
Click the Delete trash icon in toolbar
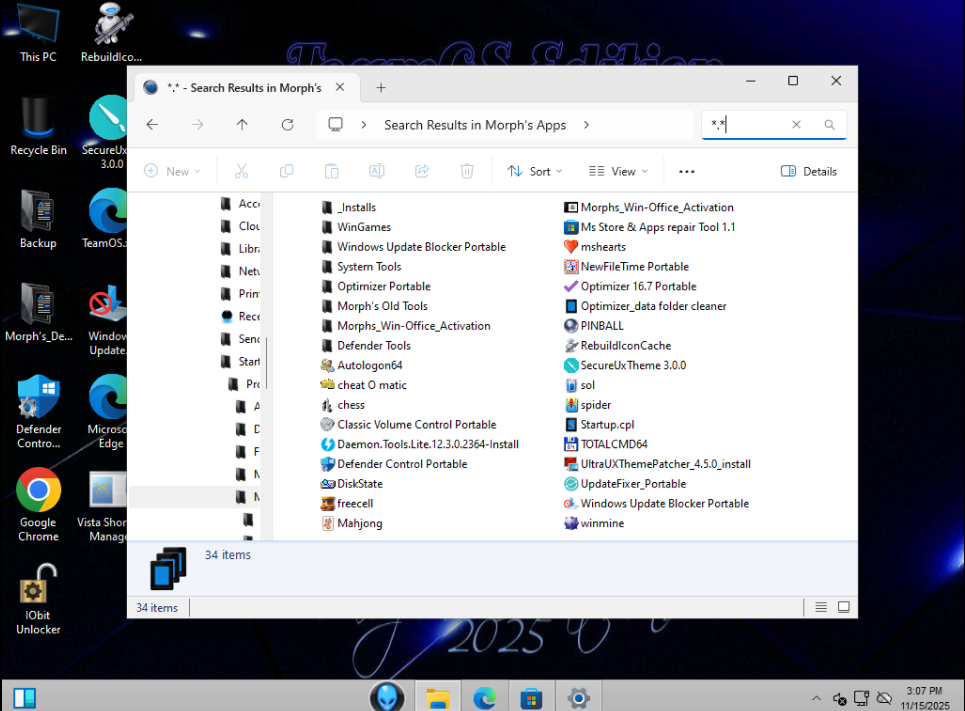pos(466,171)
